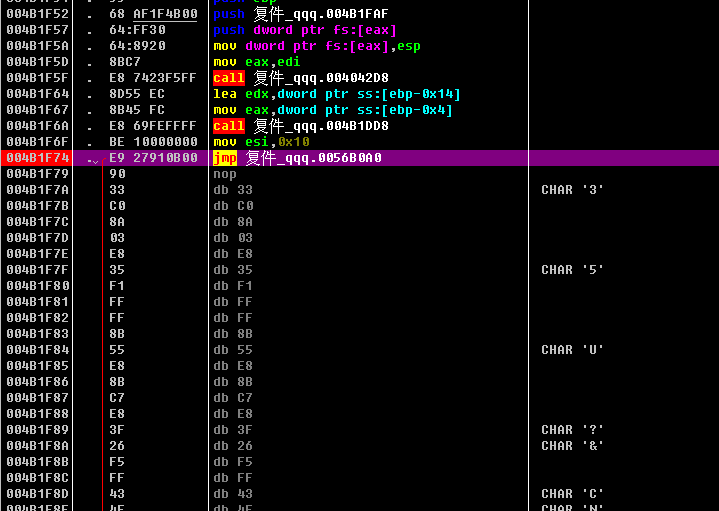This screenshot has height=511, width=719.
Task: Select hex bytes 8BC7
Action: [x=125, y=62]
